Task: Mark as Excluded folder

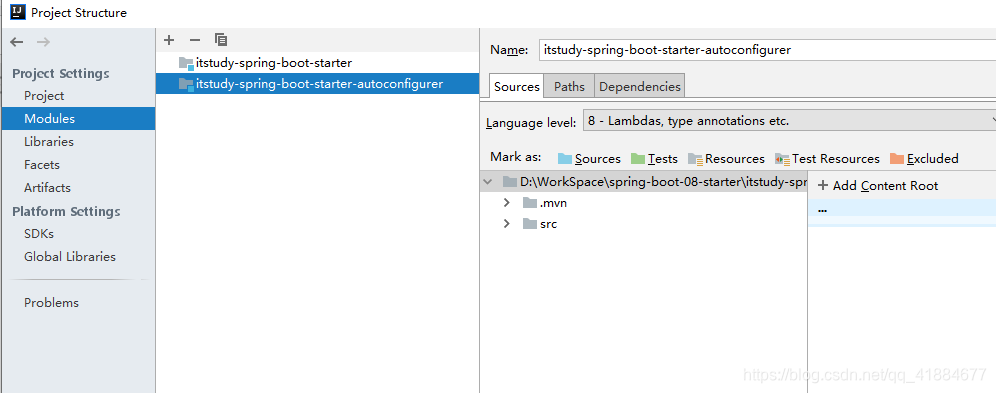Action: click(924, 159)
